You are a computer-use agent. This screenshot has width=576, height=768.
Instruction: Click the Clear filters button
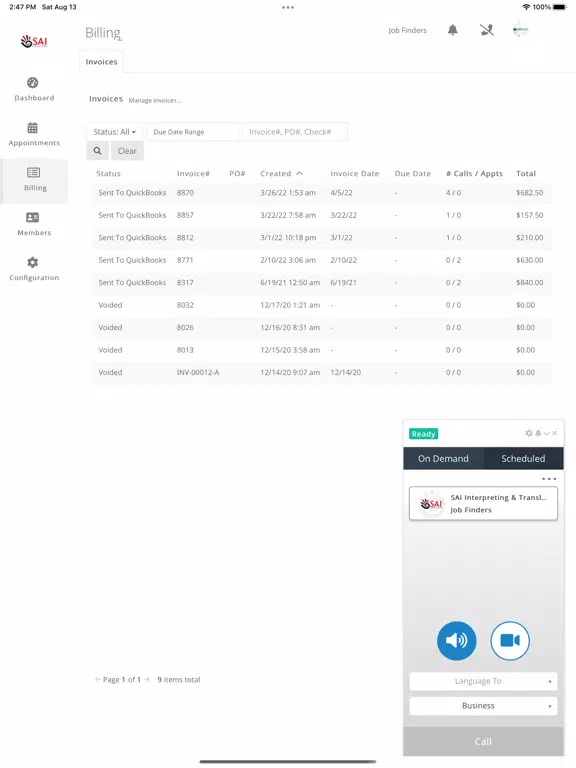coord(127,151)
